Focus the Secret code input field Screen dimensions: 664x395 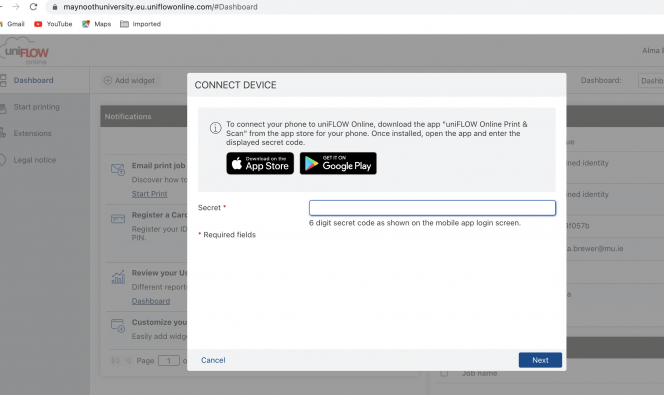point(432,208)
